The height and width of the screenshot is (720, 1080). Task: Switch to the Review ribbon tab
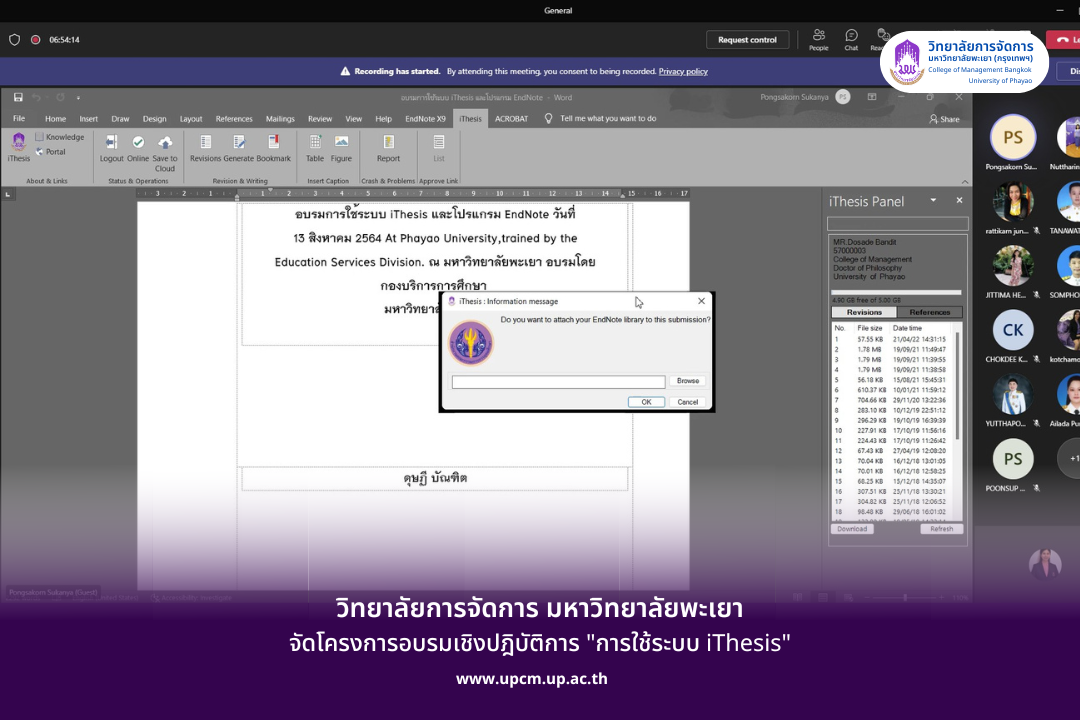(x=320, y=119)
